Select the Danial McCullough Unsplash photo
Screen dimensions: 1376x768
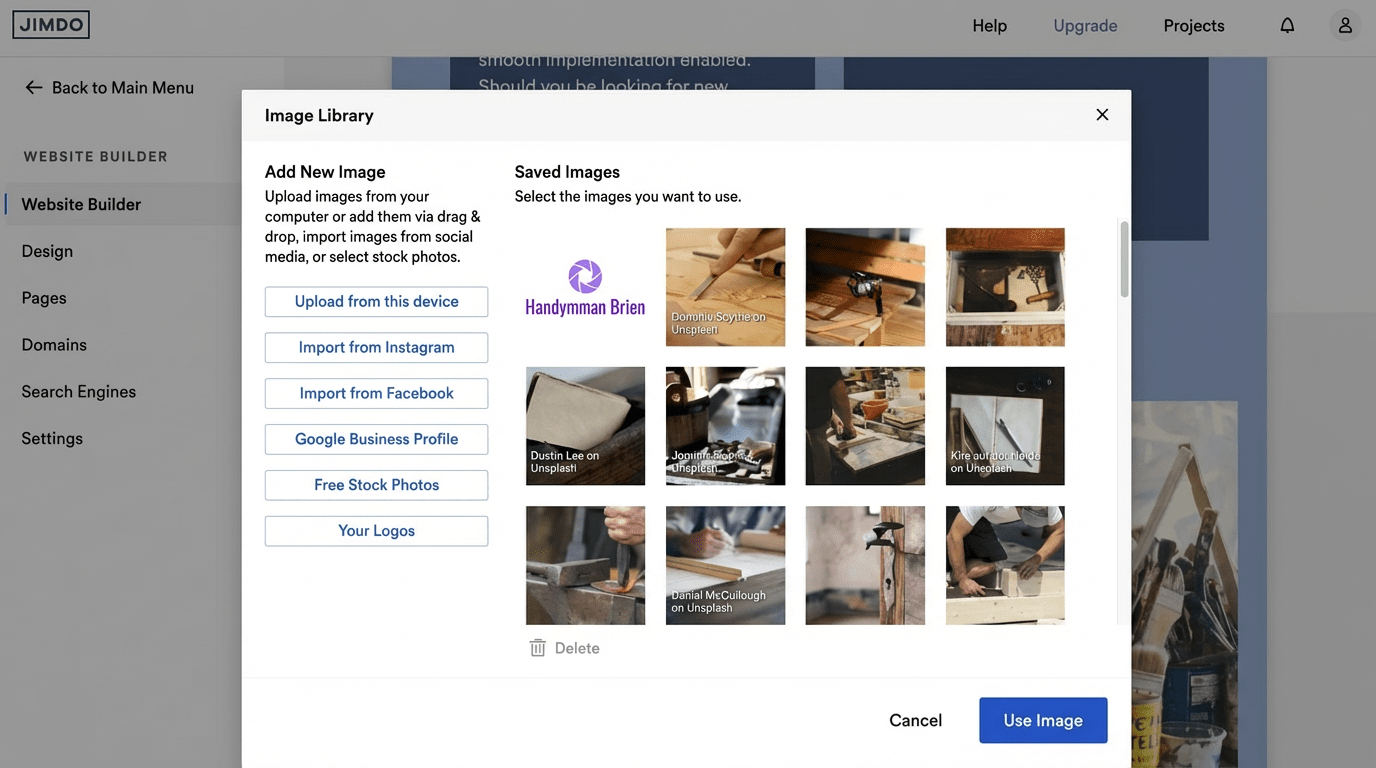pos(725,565)
